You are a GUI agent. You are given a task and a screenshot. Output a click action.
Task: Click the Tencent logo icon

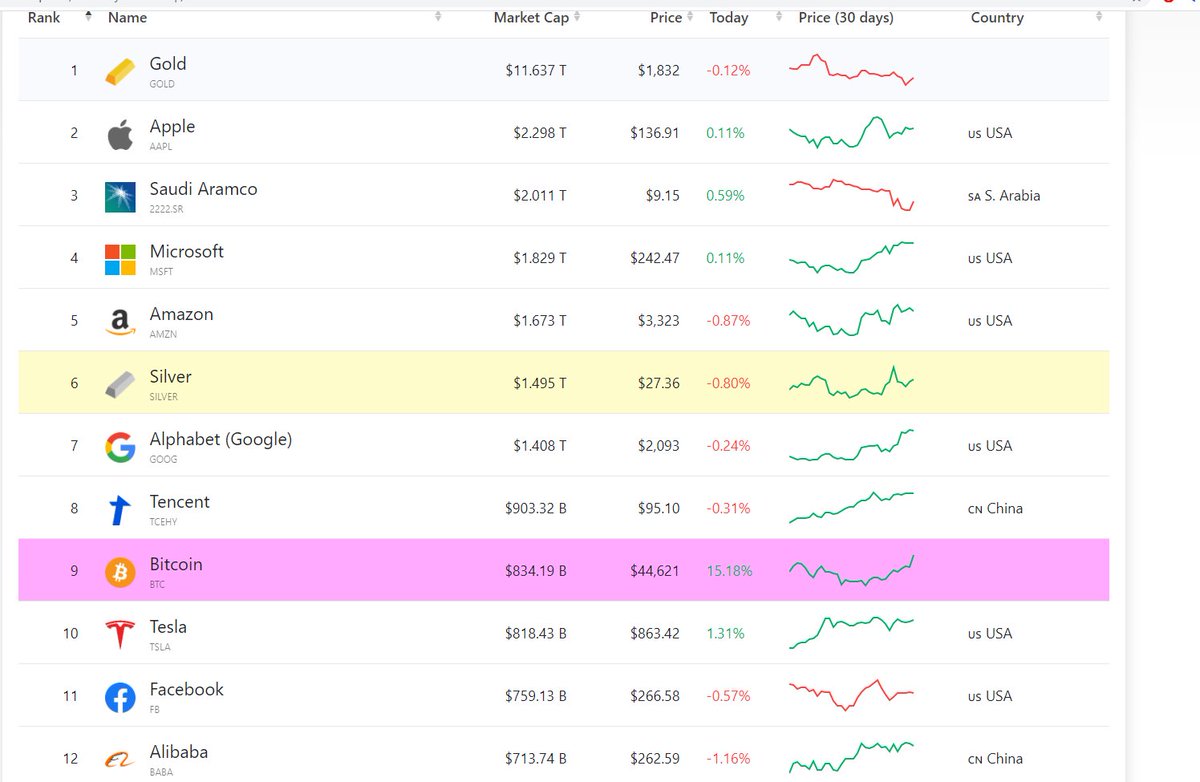120,510
